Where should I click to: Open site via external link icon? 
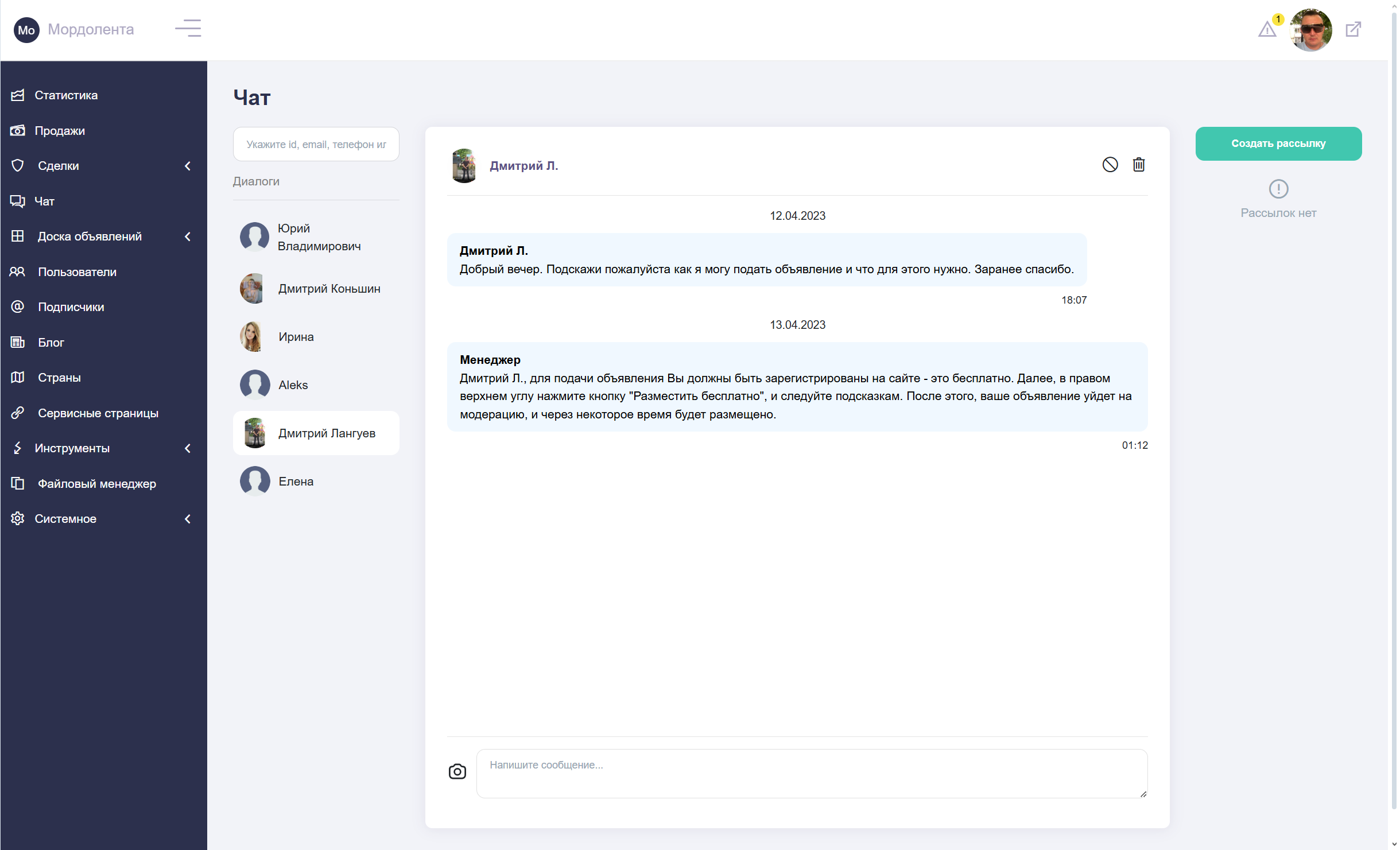(x=1353, y=29)
